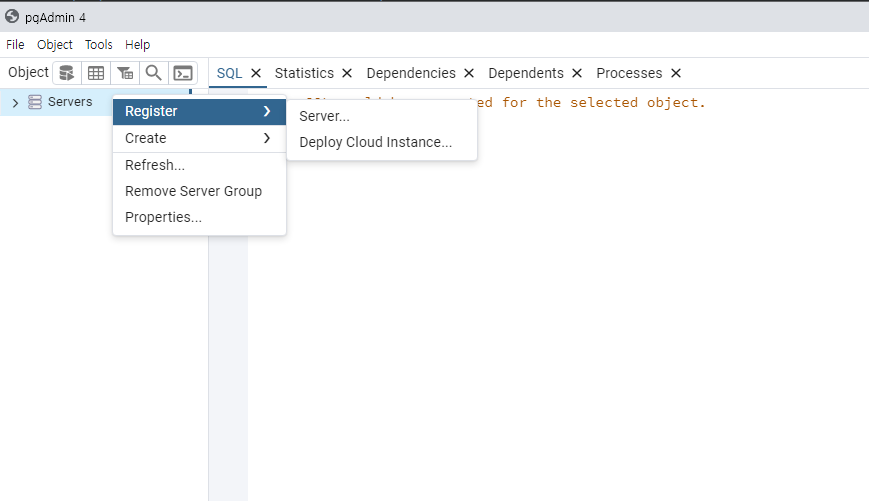Expand the Servers tree node

16,103
